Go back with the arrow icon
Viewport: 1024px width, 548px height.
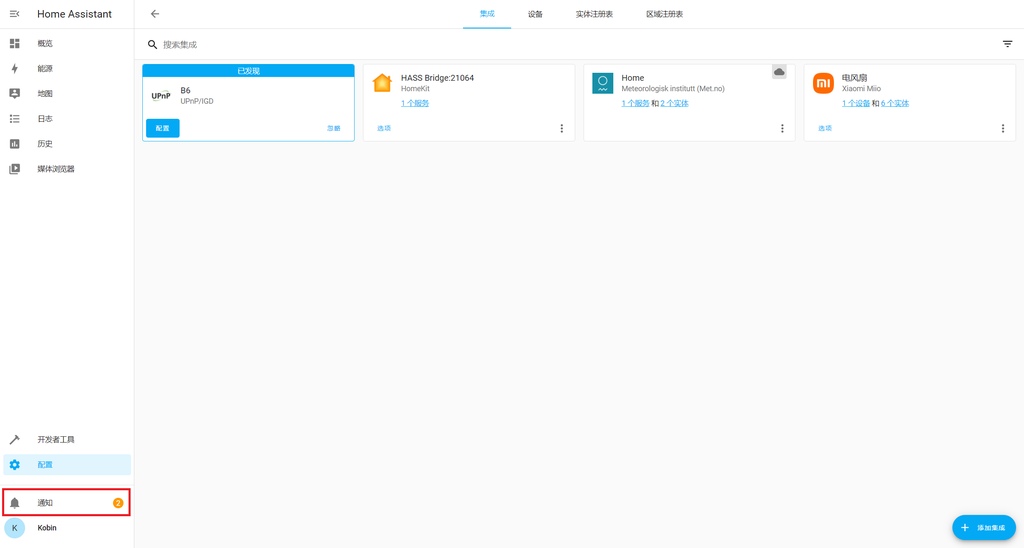pos(155,14)
